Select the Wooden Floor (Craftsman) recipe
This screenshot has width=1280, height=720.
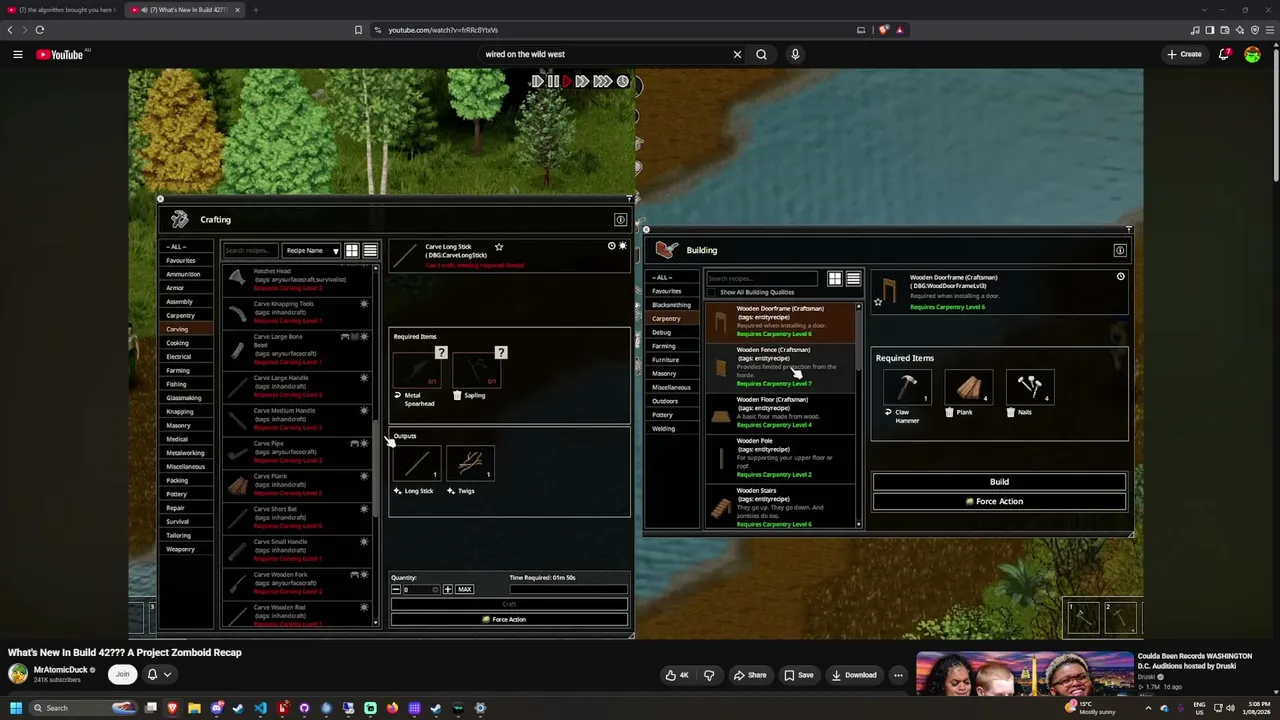point(781,413)
